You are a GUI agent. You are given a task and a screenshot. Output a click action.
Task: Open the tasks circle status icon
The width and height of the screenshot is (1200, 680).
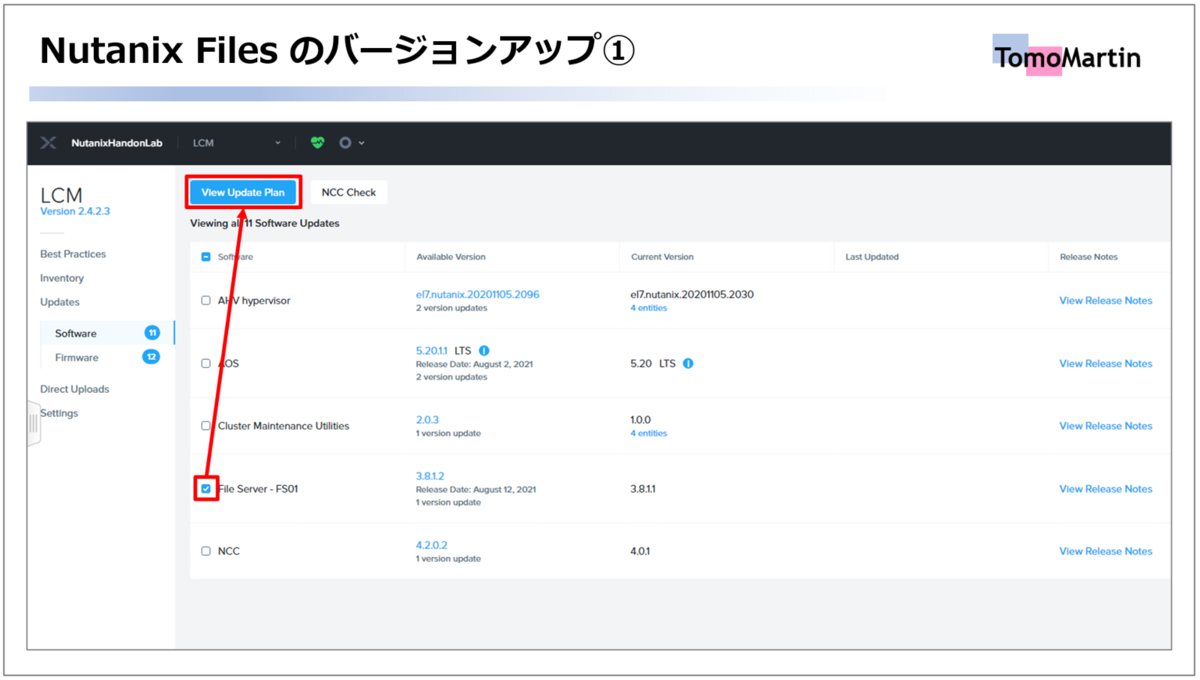pyautogui.click(x=345, y=143)
